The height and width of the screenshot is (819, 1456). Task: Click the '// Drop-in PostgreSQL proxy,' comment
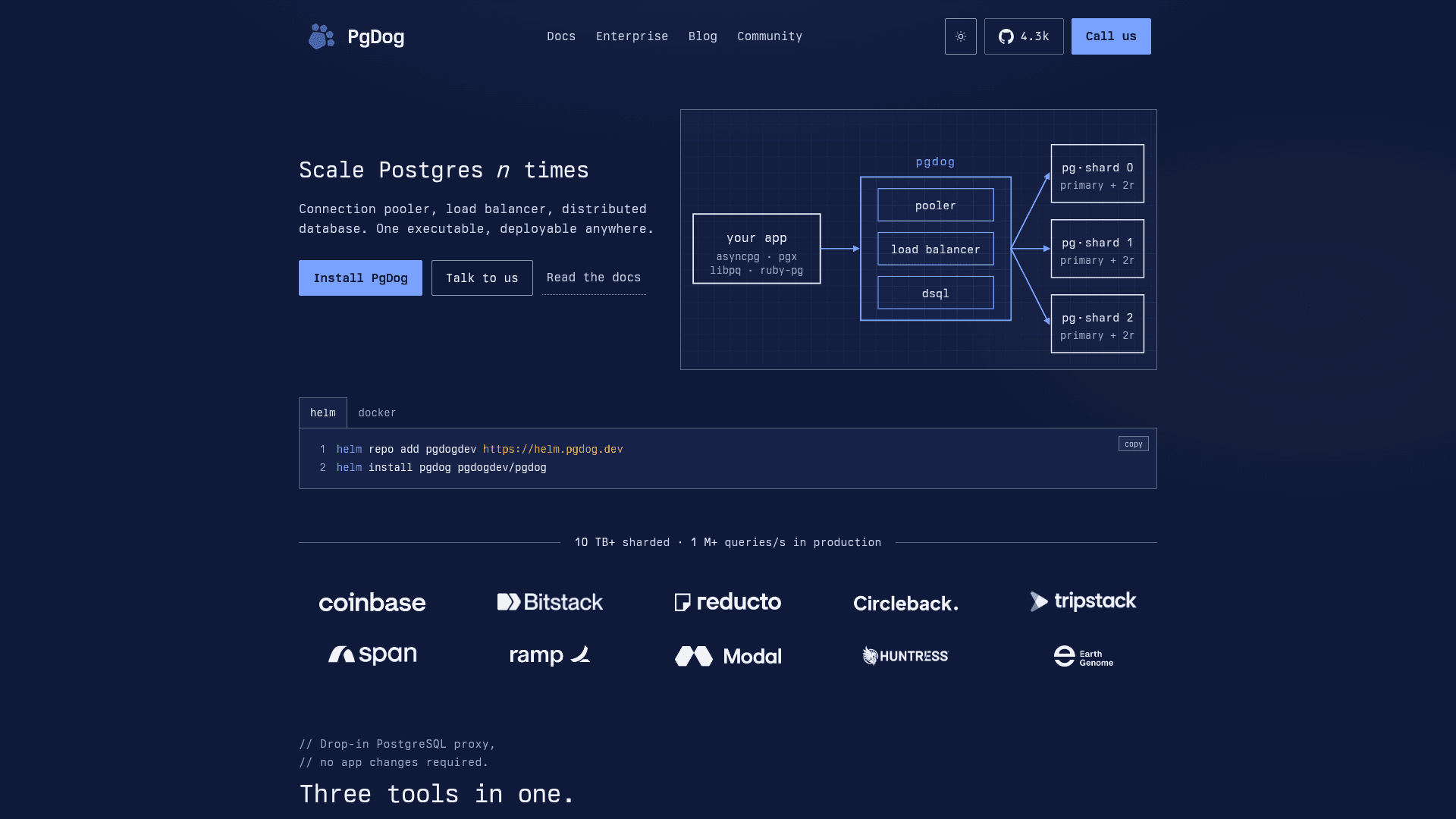click(x=397, y=744)
